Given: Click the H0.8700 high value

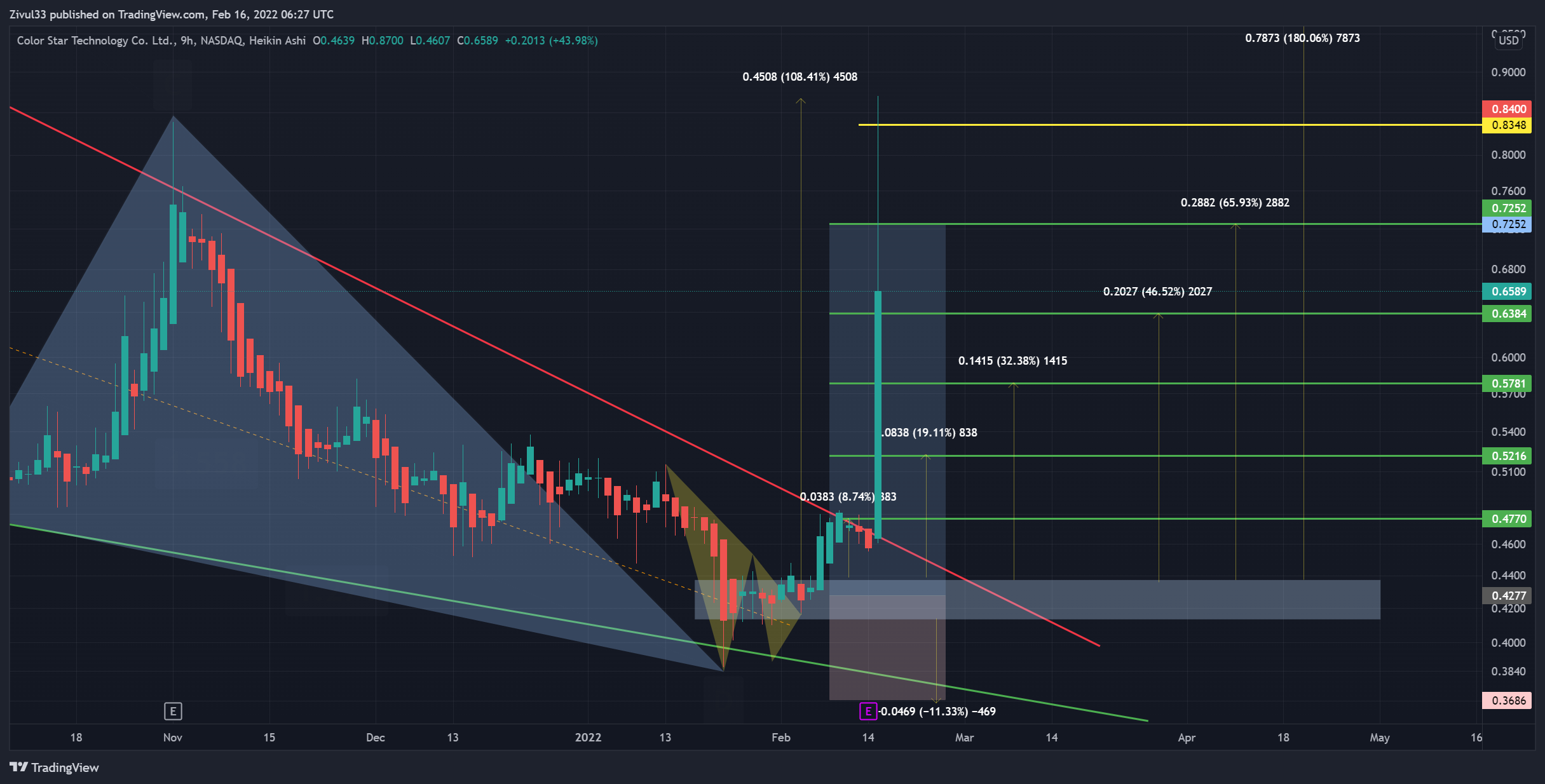Looking at the screenshot, I should click(383, 41).
